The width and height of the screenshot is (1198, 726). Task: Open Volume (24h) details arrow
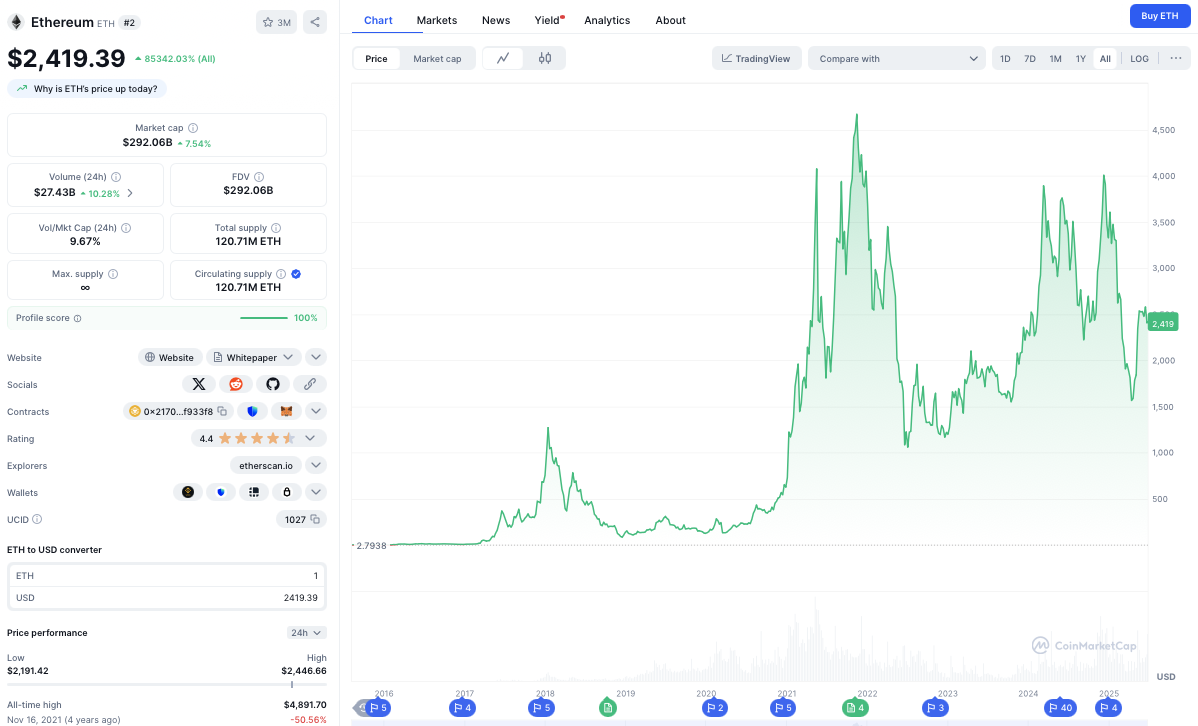(131, 193)
